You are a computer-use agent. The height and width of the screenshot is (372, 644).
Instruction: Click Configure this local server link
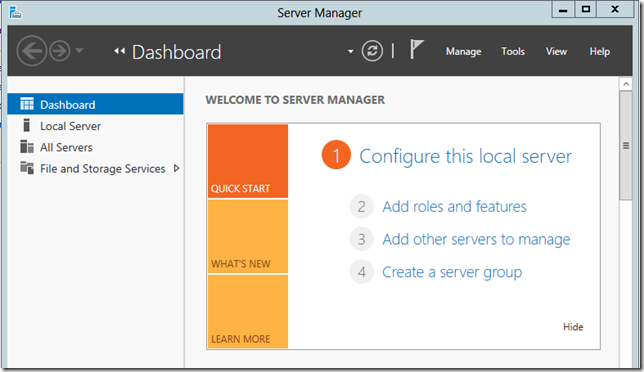coord(465,156)
